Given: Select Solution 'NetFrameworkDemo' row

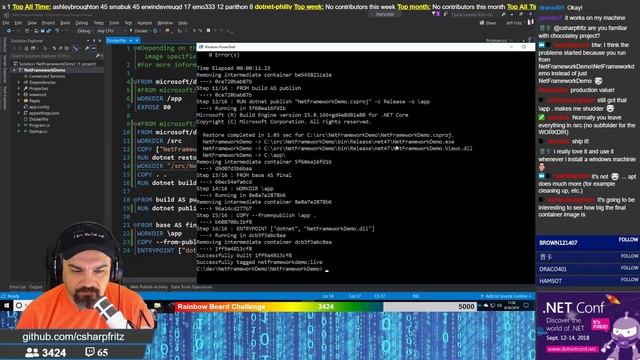Looking at the screenshot, I should 55,64.
